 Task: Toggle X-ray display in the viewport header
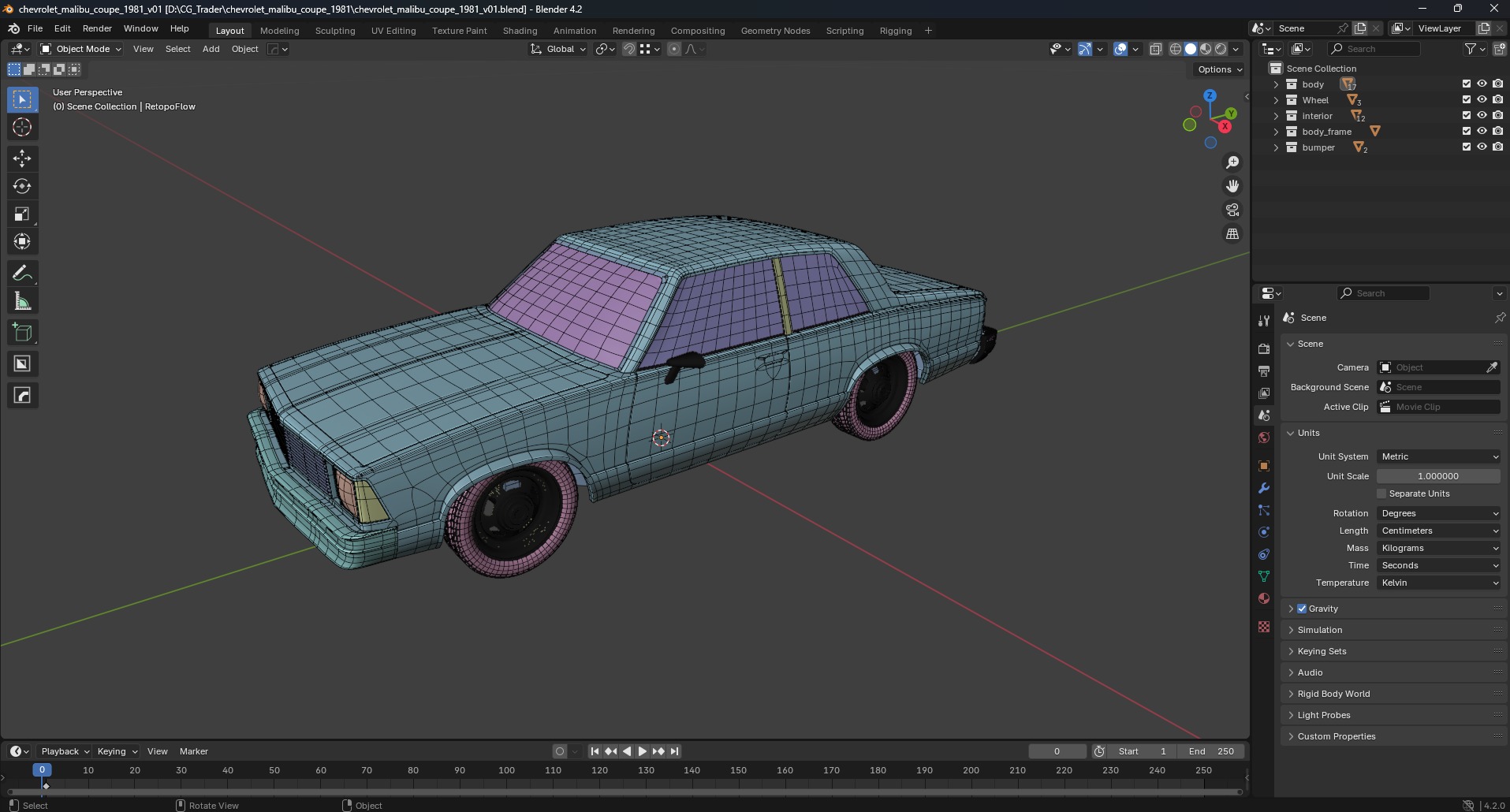point(1155,49)
